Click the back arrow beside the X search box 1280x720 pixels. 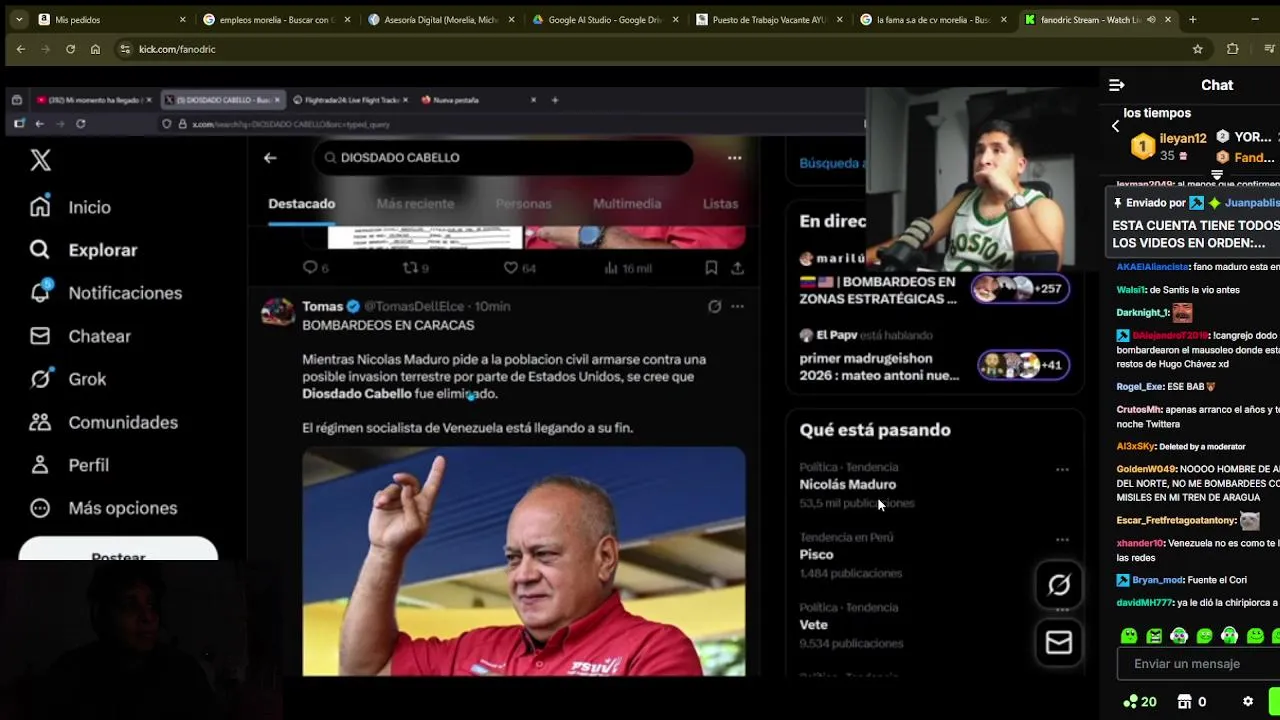[270, 158]
